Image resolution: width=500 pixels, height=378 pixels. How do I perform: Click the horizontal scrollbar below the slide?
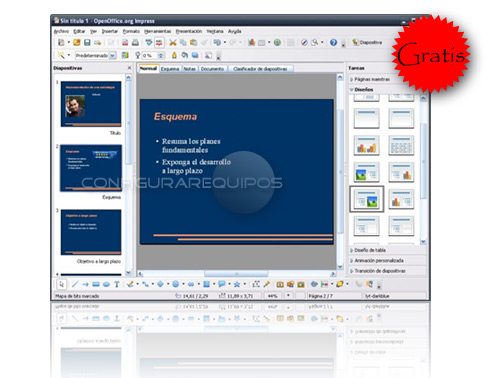236,274
